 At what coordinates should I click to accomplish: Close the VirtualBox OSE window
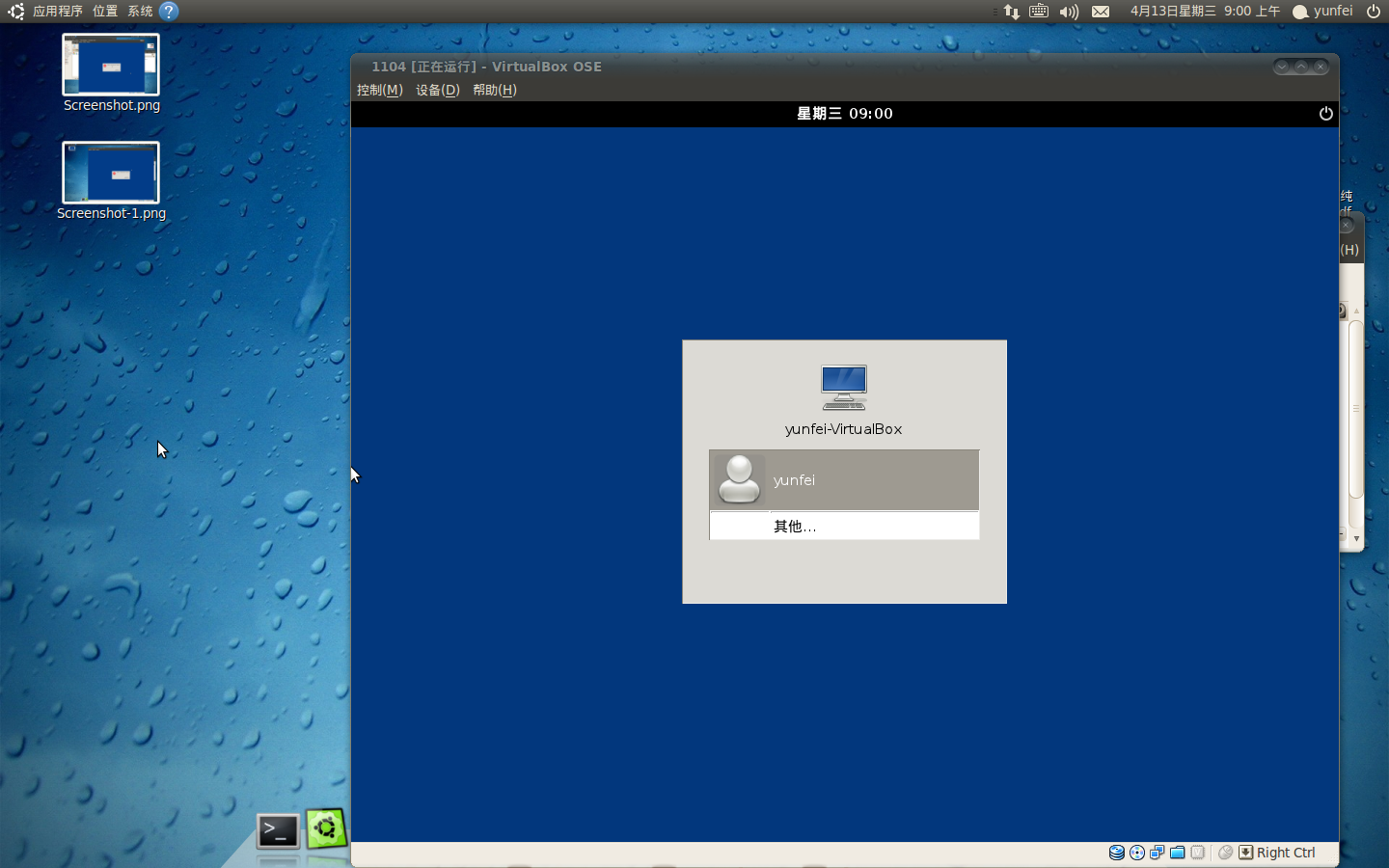pos(1321,67)
